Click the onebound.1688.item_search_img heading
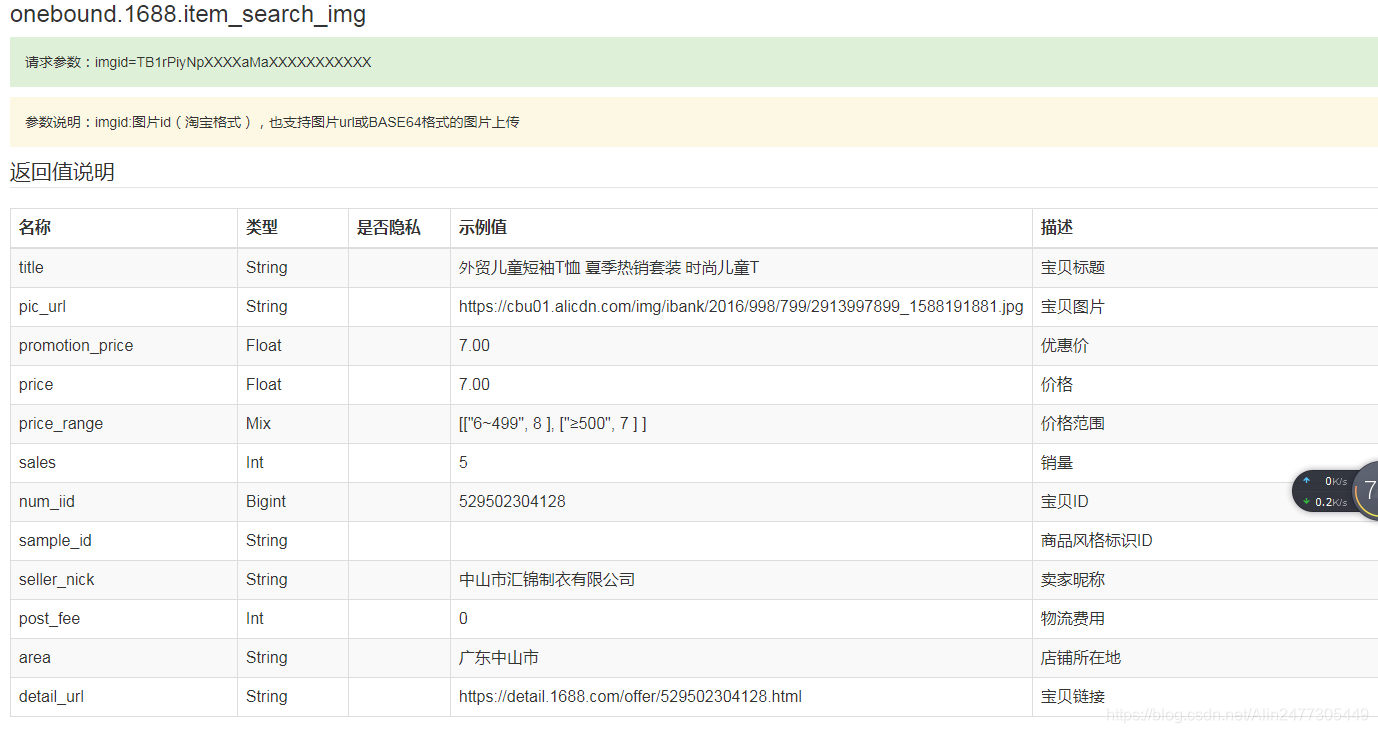The width and height of the screenshot is (1378, 733). pos(188,15)
